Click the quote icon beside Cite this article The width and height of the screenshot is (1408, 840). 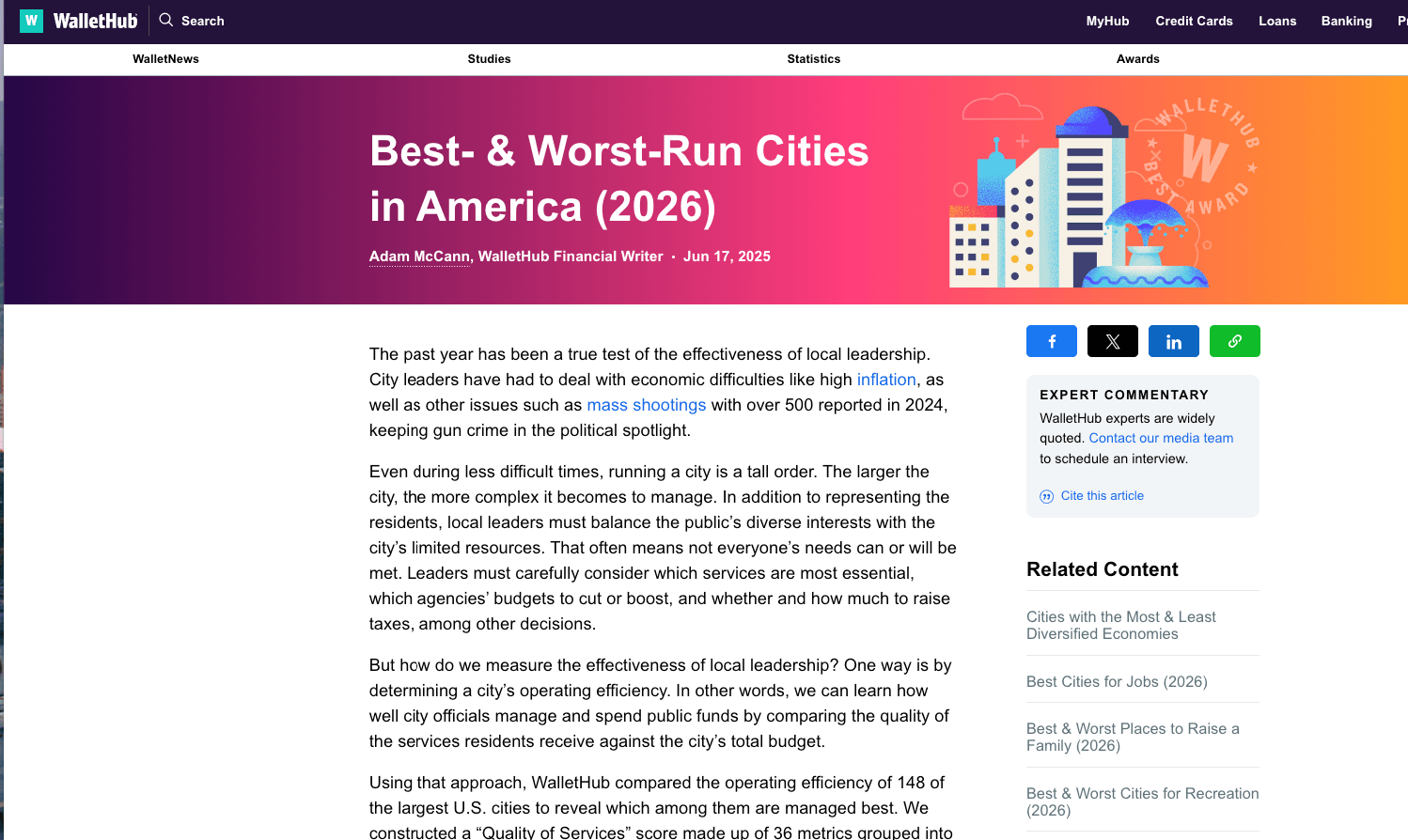(1046, 495)
